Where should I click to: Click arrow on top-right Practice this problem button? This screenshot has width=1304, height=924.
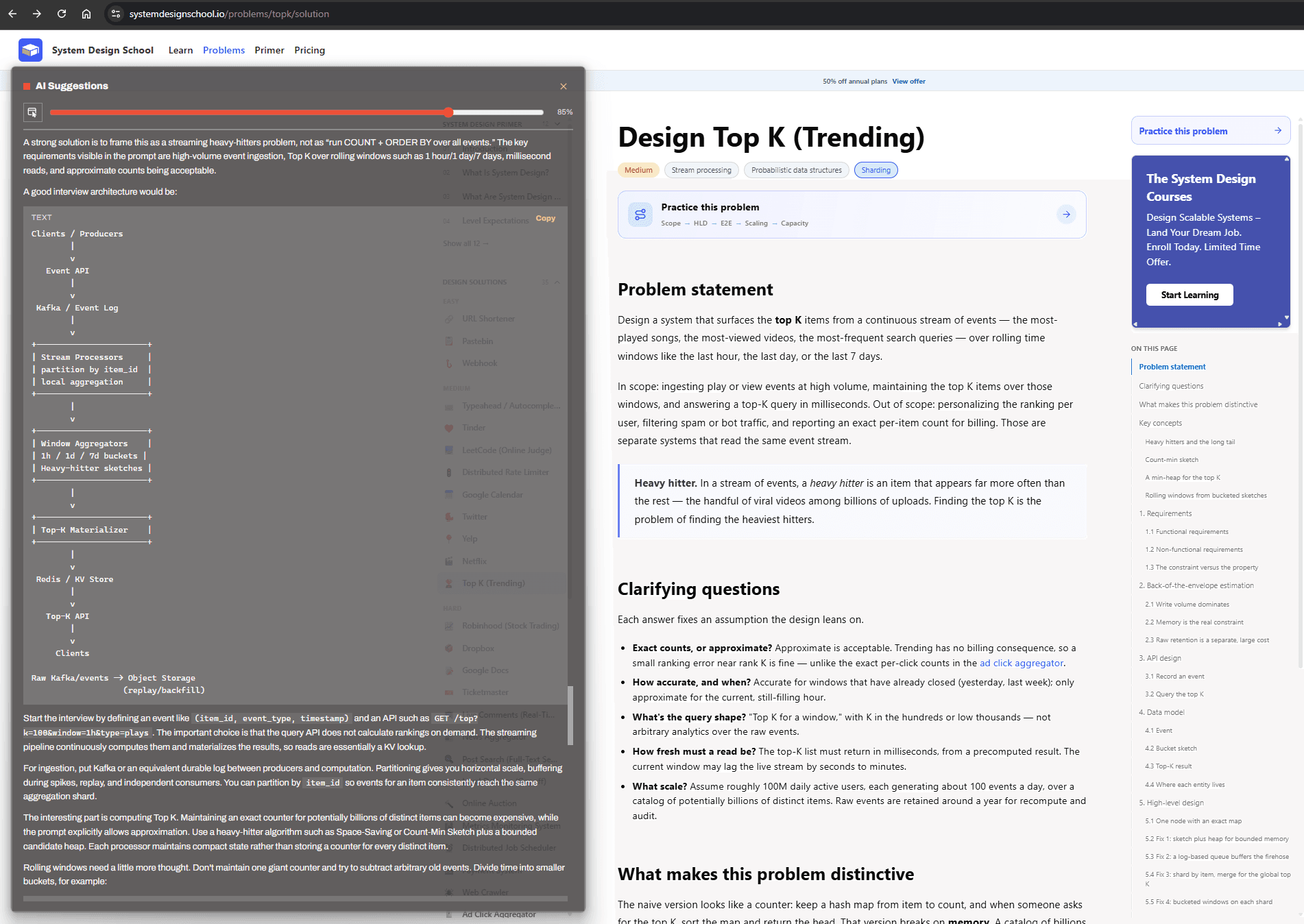1278,131
